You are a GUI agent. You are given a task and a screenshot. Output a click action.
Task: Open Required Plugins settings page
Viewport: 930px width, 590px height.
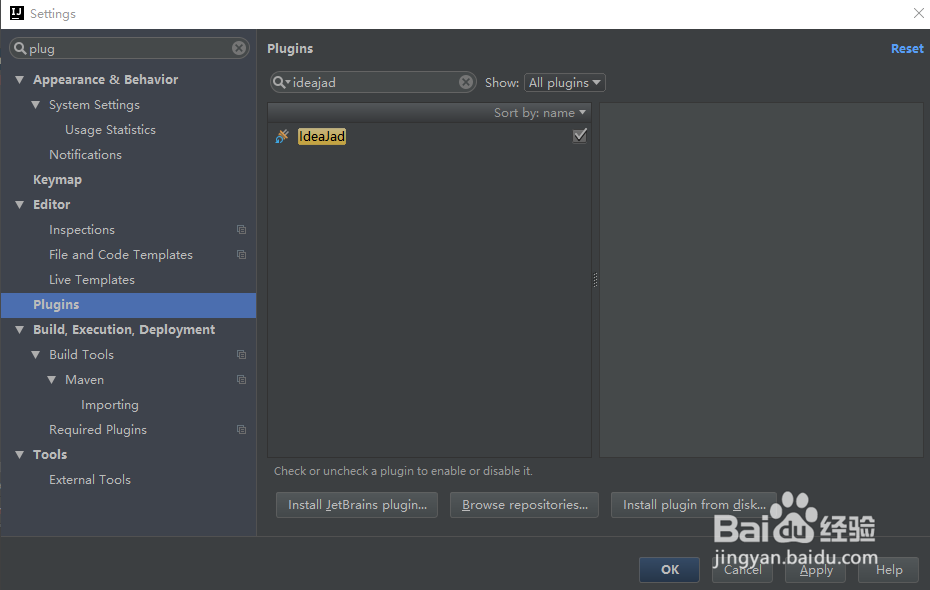[x=98, y=429]
